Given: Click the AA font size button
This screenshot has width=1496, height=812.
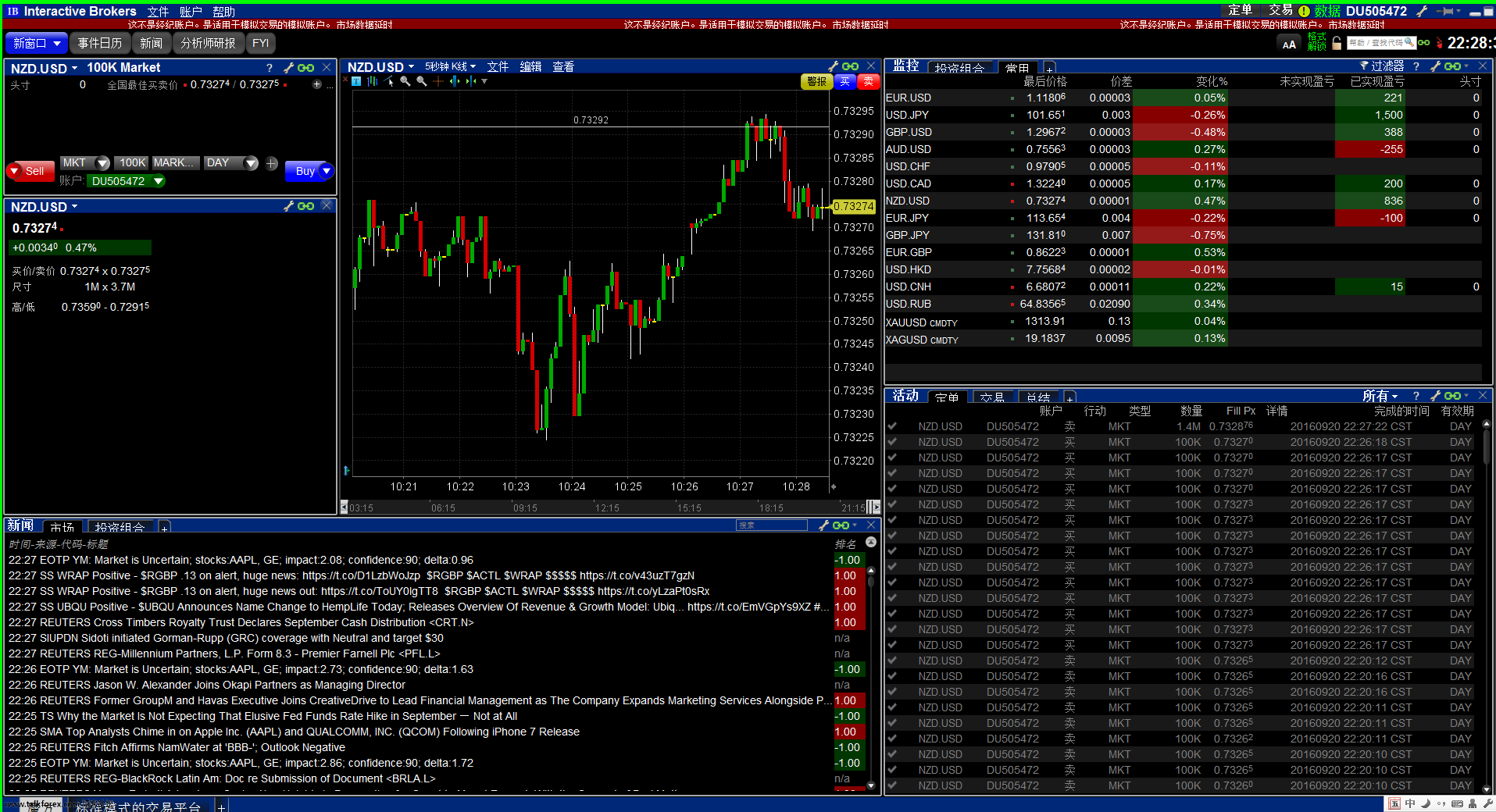Looking at the screenshot, I should (1289, 44).
